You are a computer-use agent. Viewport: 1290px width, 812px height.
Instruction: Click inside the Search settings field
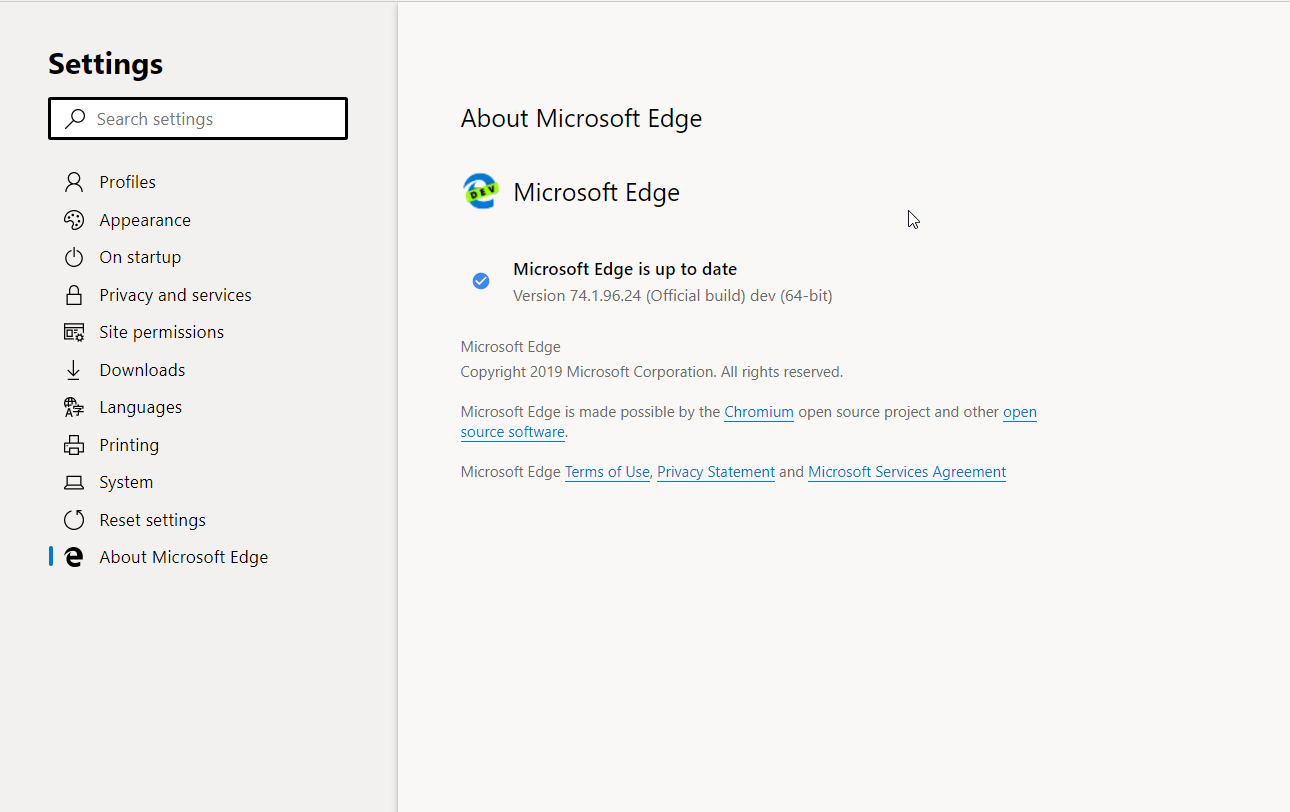coord(200,118)
